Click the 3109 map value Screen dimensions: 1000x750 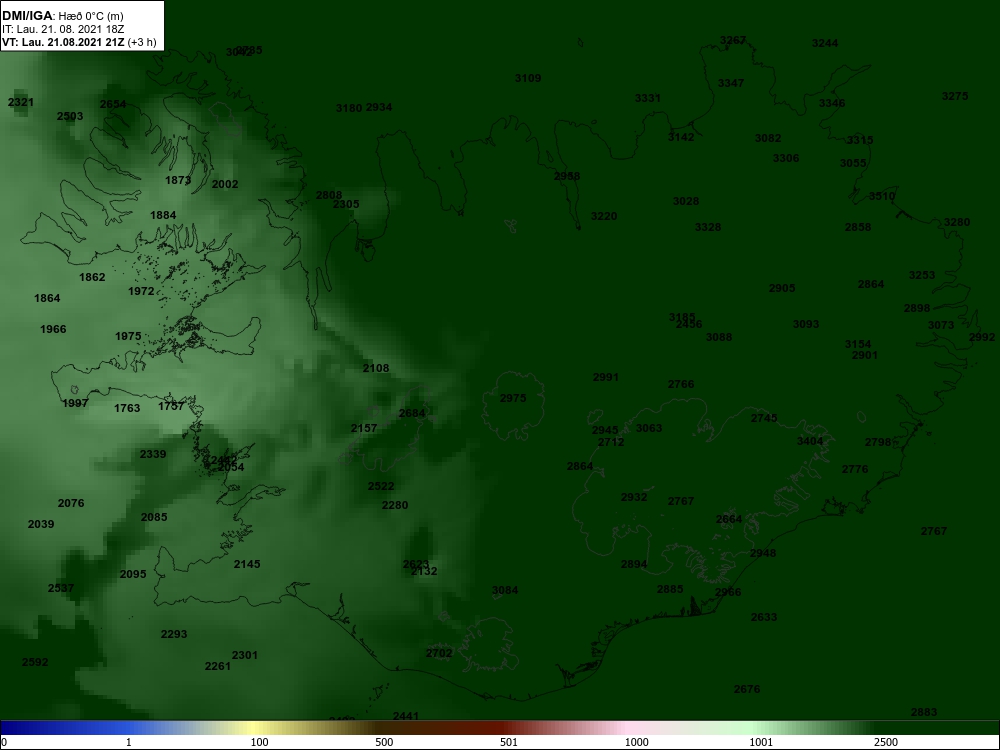point(528,78)
